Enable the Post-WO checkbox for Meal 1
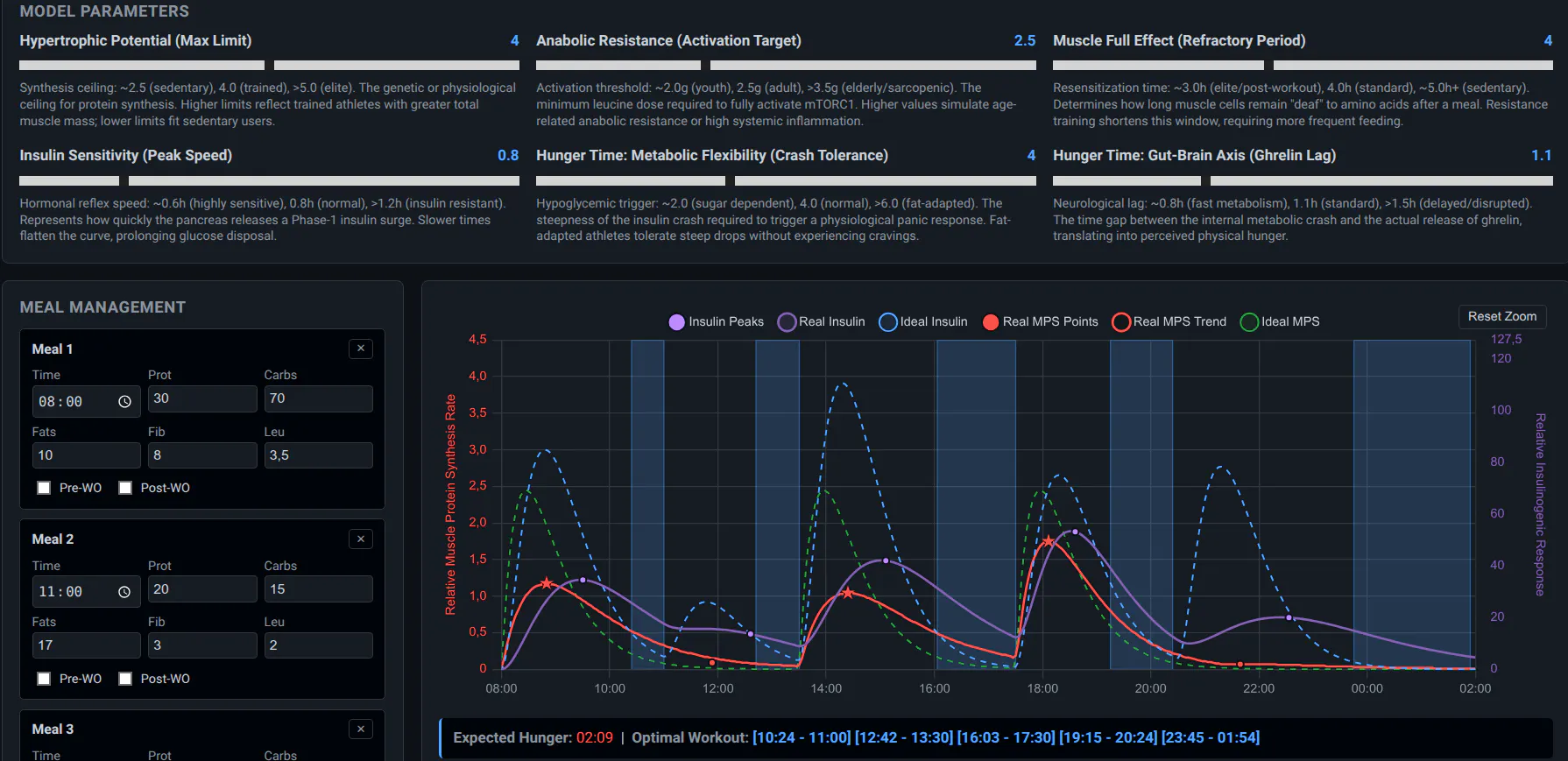Viewport: 1568px width, 761px height. (125, 488)
